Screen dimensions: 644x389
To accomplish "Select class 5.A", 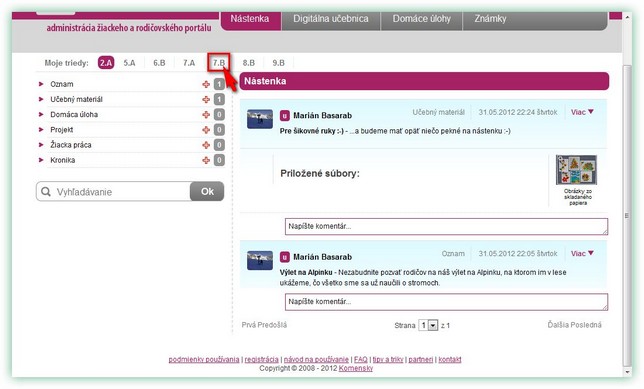I will pos(129,63).
